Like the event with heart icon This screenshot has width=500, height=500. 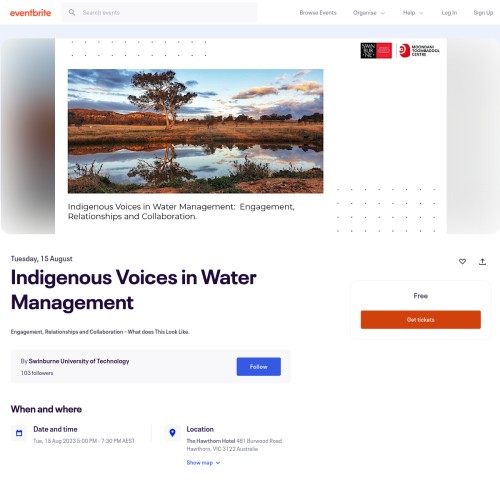462,262
